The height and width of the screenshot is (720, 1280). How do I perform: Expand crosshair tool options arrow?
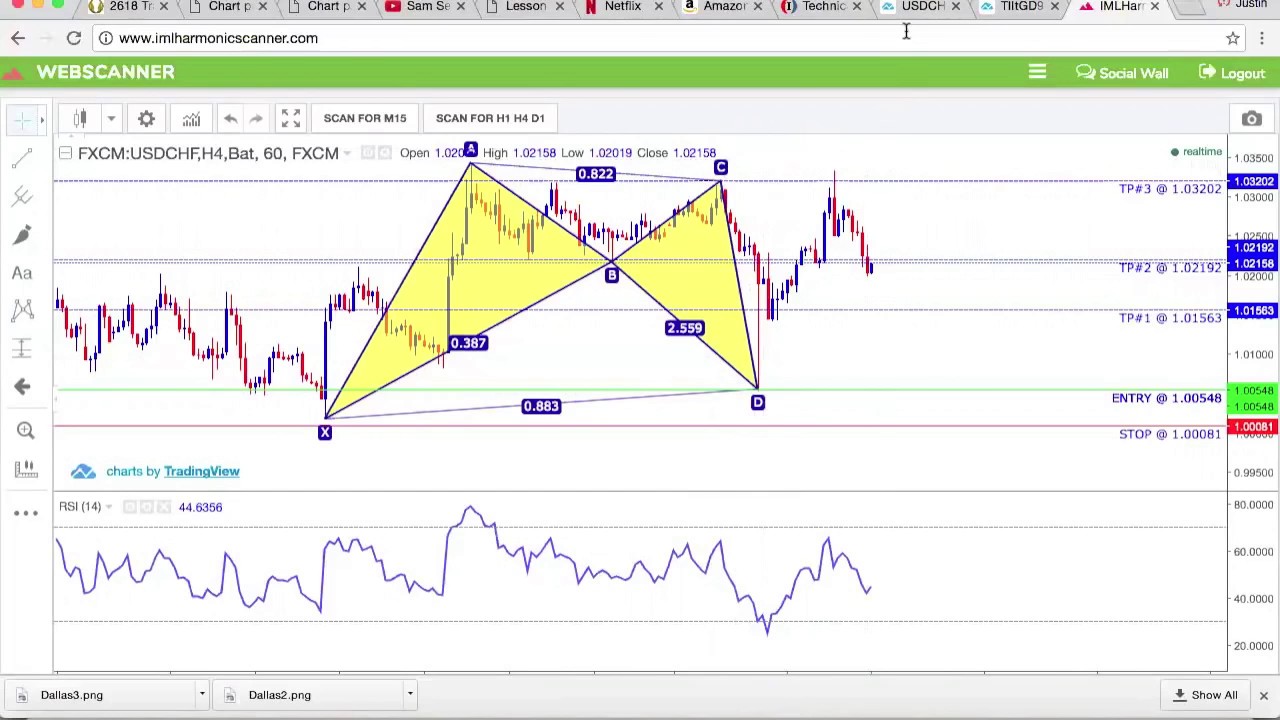[x=41, y=120]
